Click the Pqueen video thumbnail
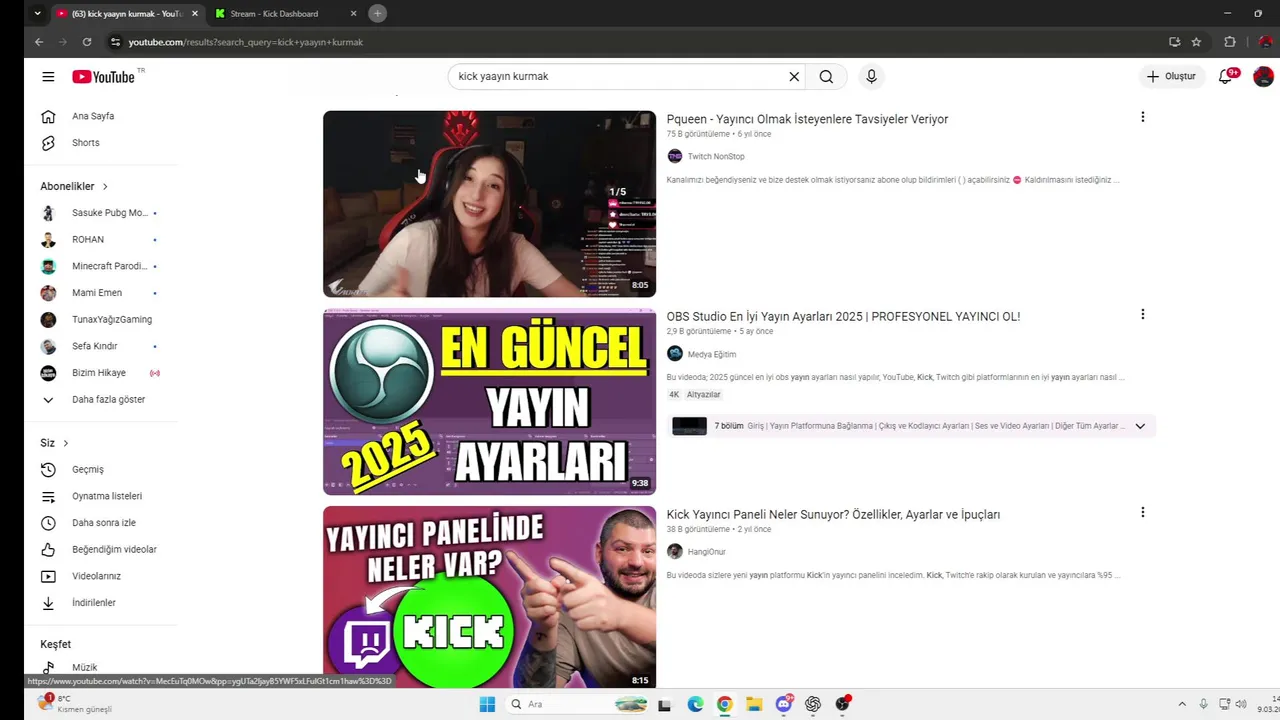1280x720 pixels. coord(489,204)
